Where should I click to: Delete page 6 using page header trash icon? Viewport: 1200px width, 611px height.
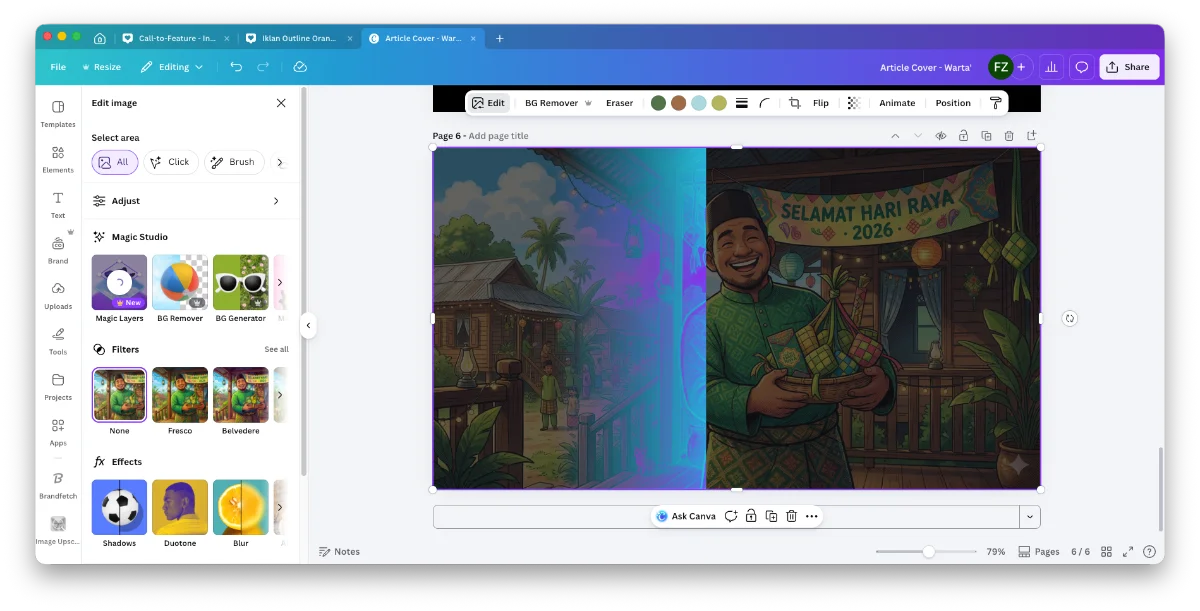coord(1009,136)
